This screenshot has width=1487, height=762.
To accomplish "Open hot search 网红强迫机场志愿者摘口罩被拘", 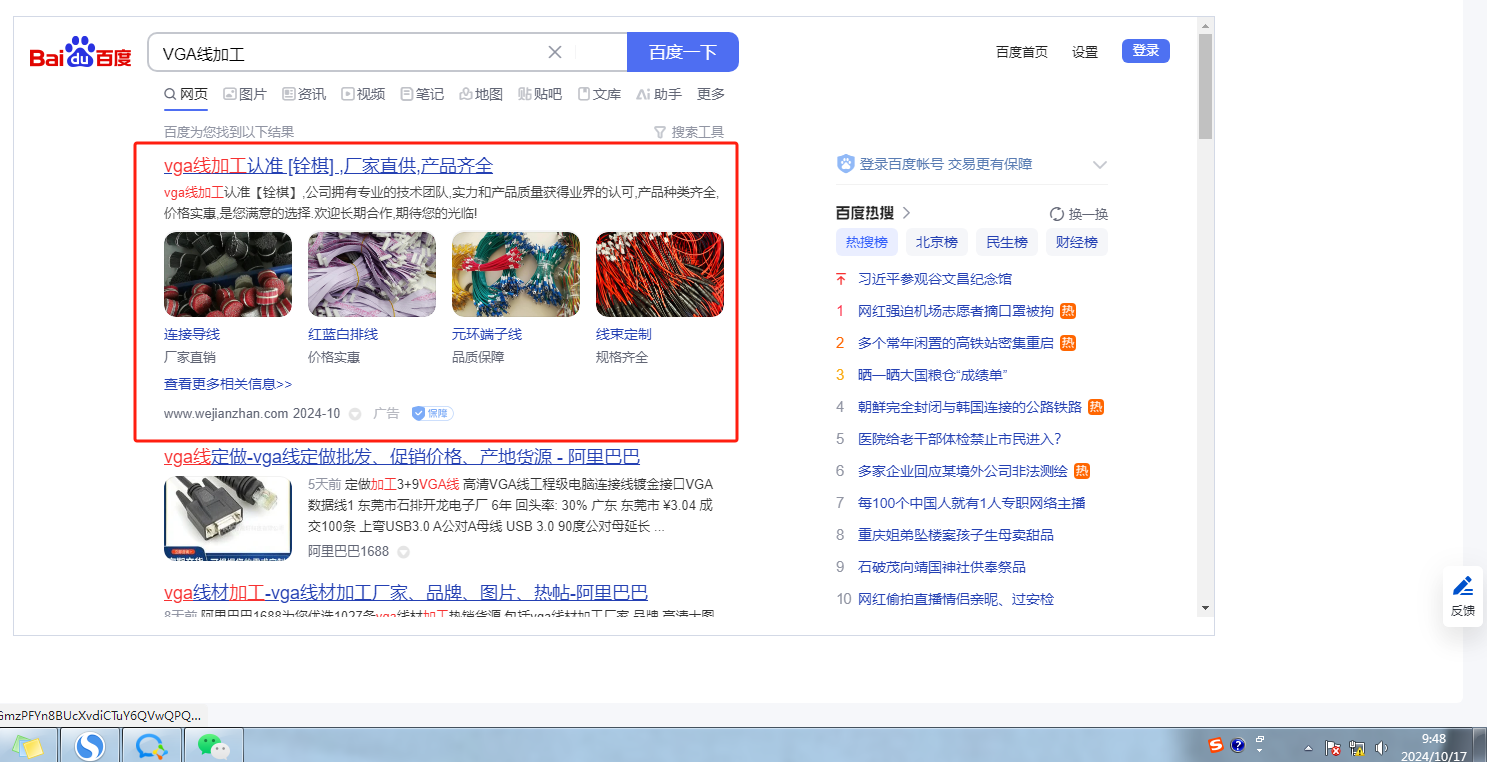I will click(956, 311).
